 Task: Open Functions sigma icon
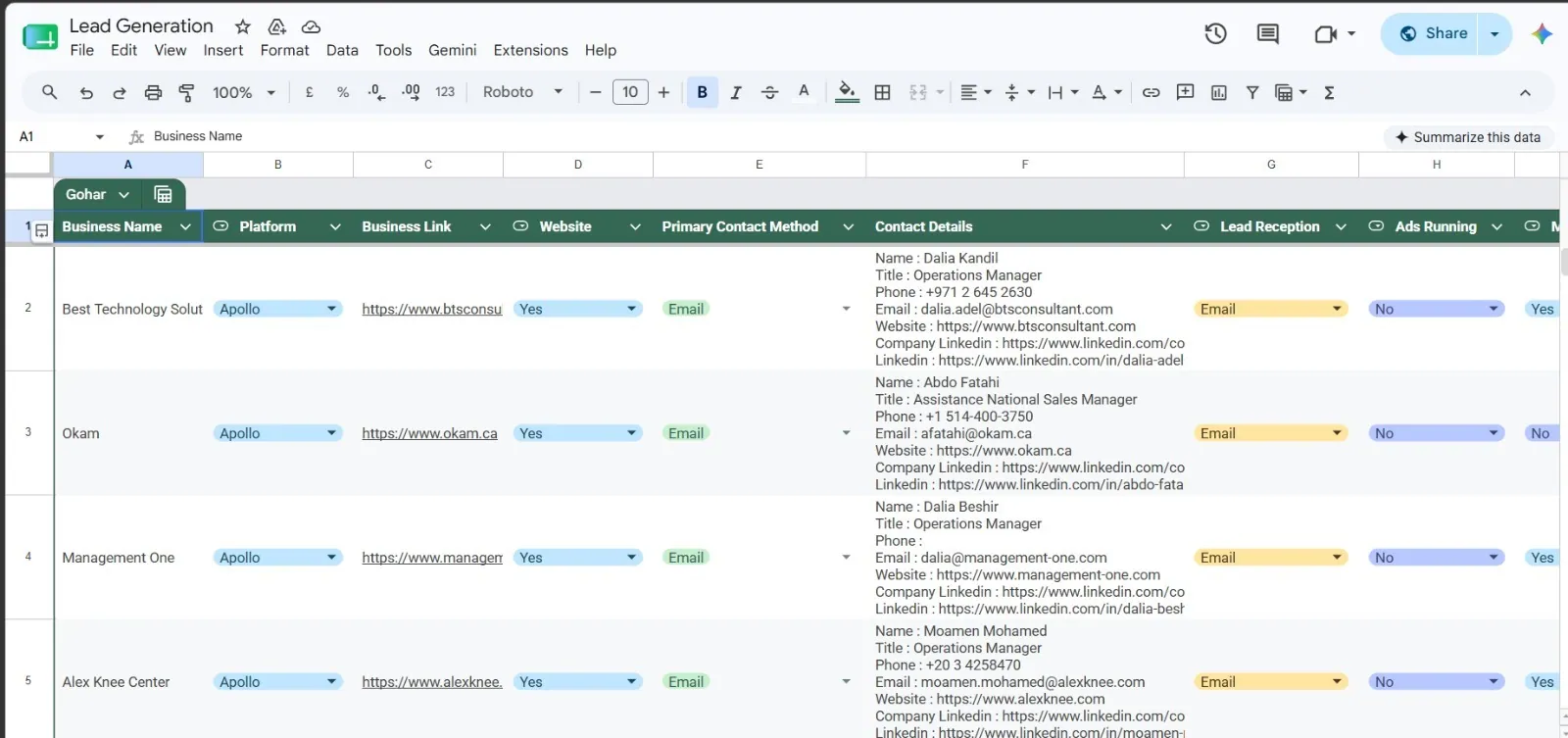[x=1329, y=92]
